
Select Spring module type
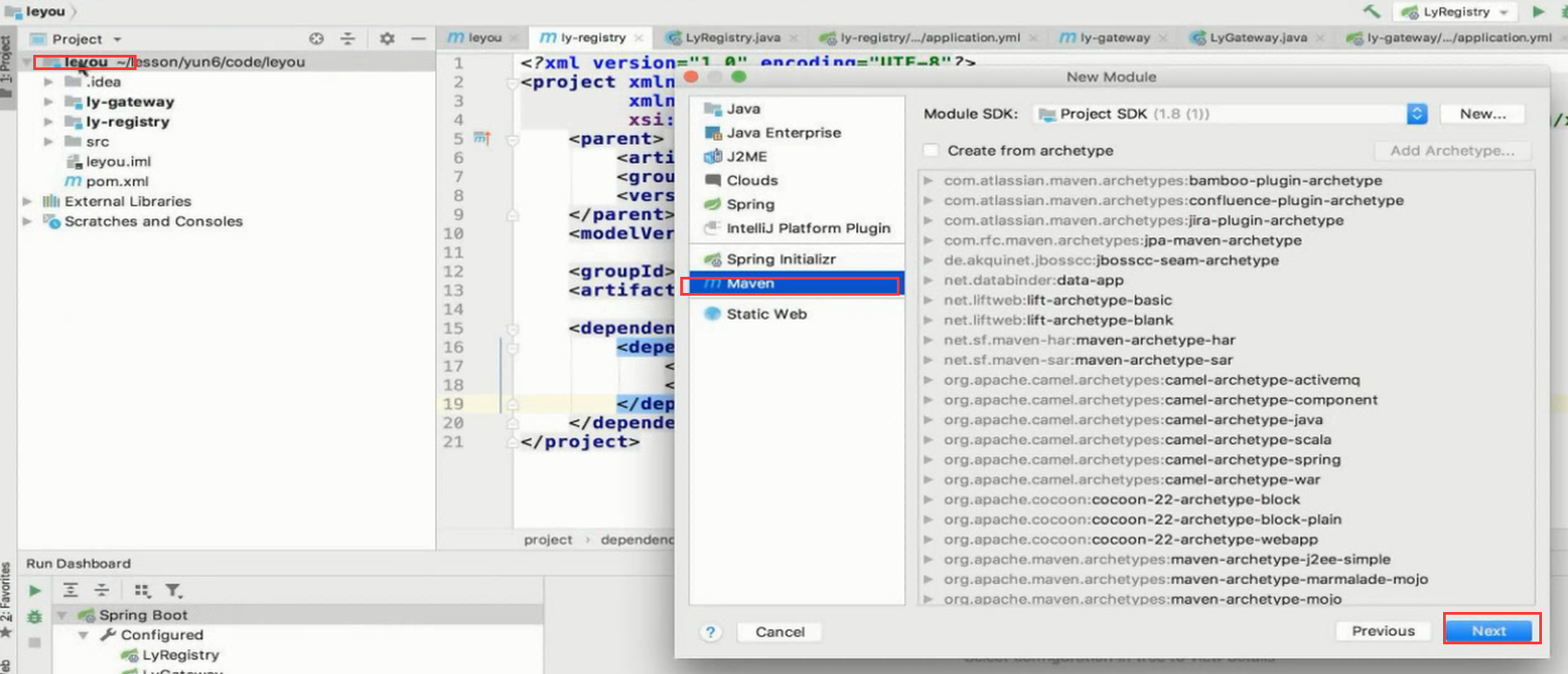[x=796, y=204]
